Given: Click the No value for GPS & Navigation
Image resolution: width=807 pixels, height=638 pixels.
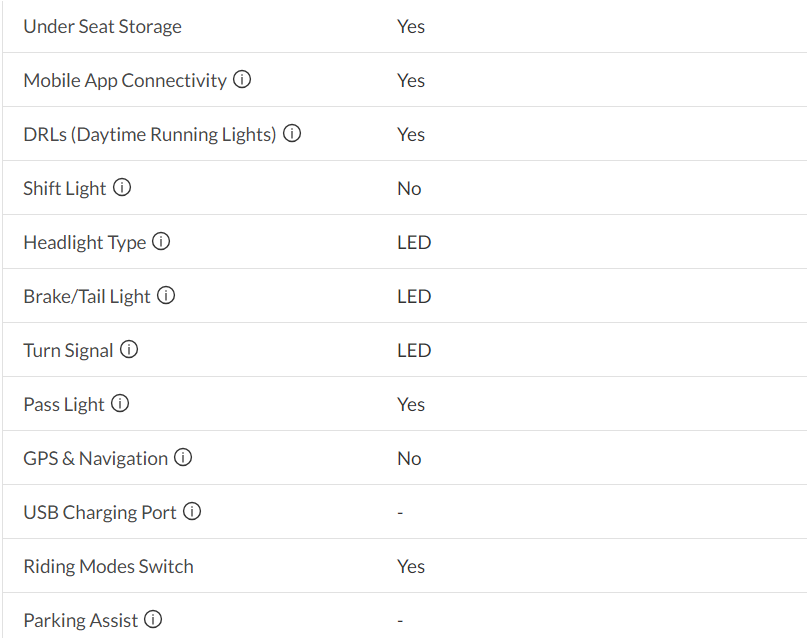Looking at the screenshot, I should point(409,458).
